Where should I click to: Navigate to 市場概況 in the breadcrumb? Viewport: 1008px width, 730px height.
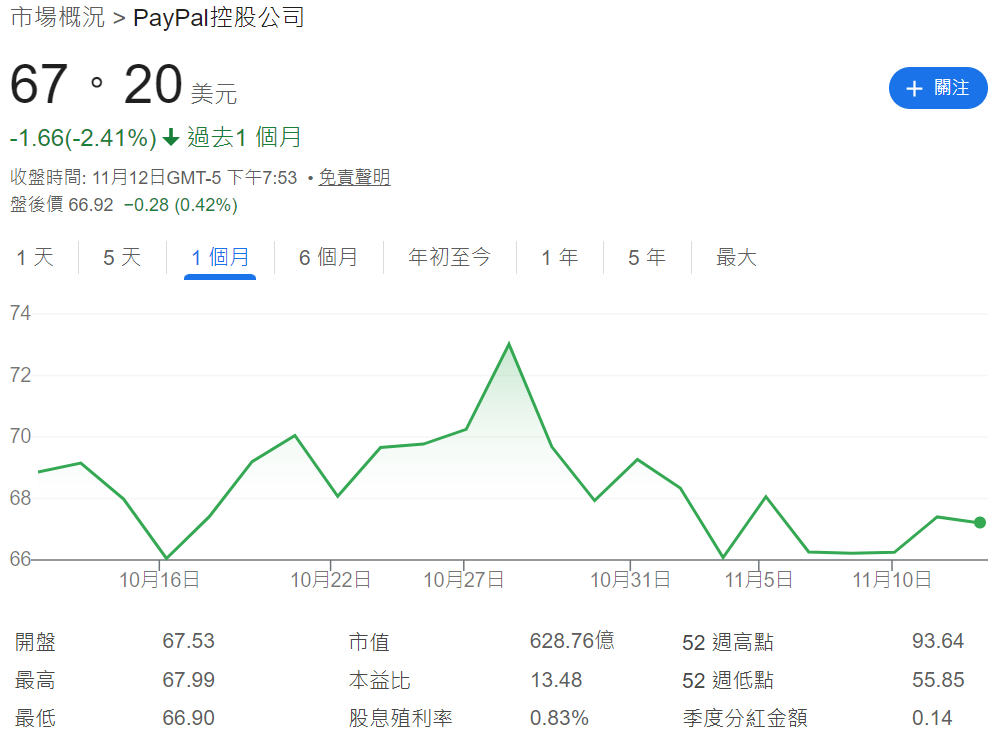(58, 18)
